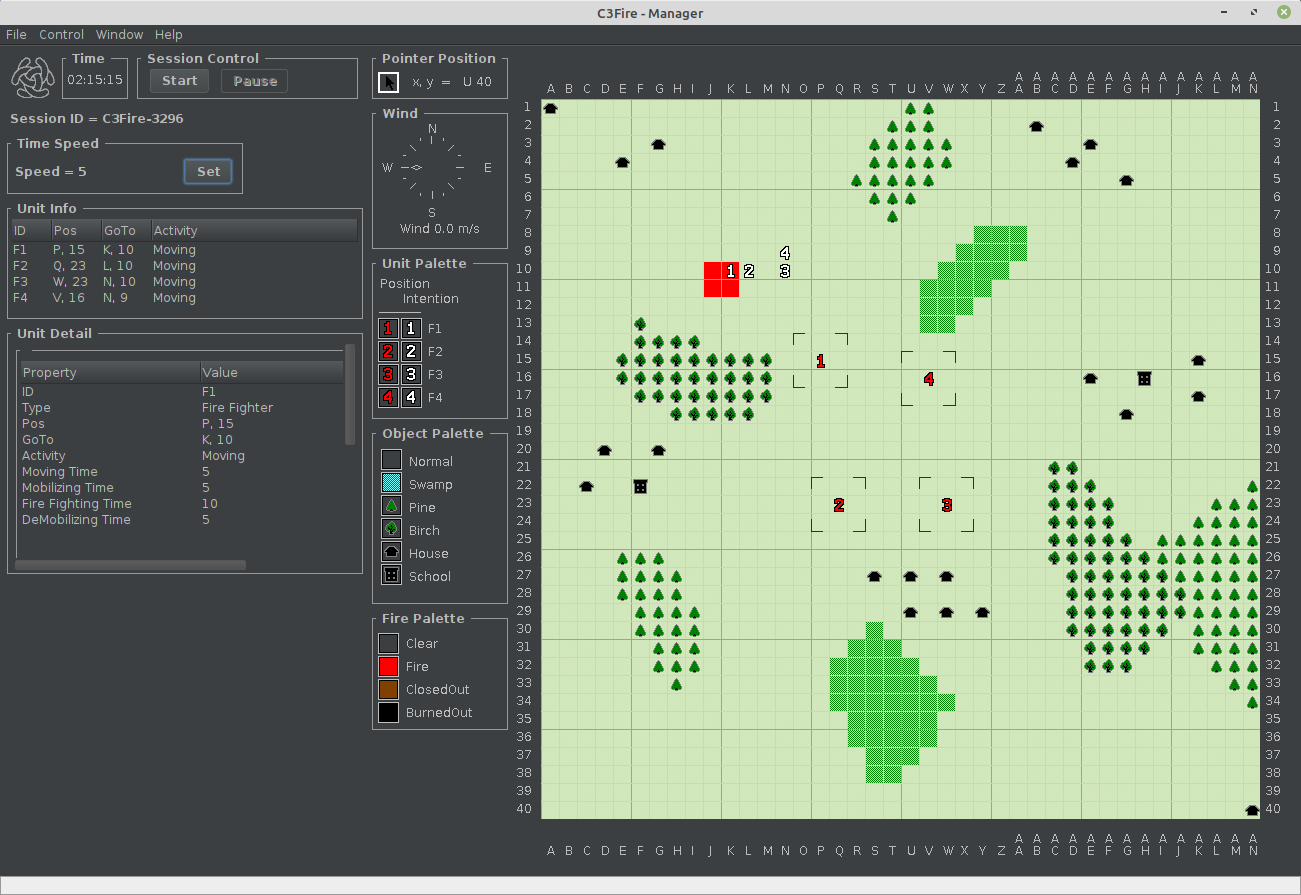This screenshot has height=895, width=1301.
Task: Select F1 intention icon in Unit Palette
Action: tap(411, 328)
